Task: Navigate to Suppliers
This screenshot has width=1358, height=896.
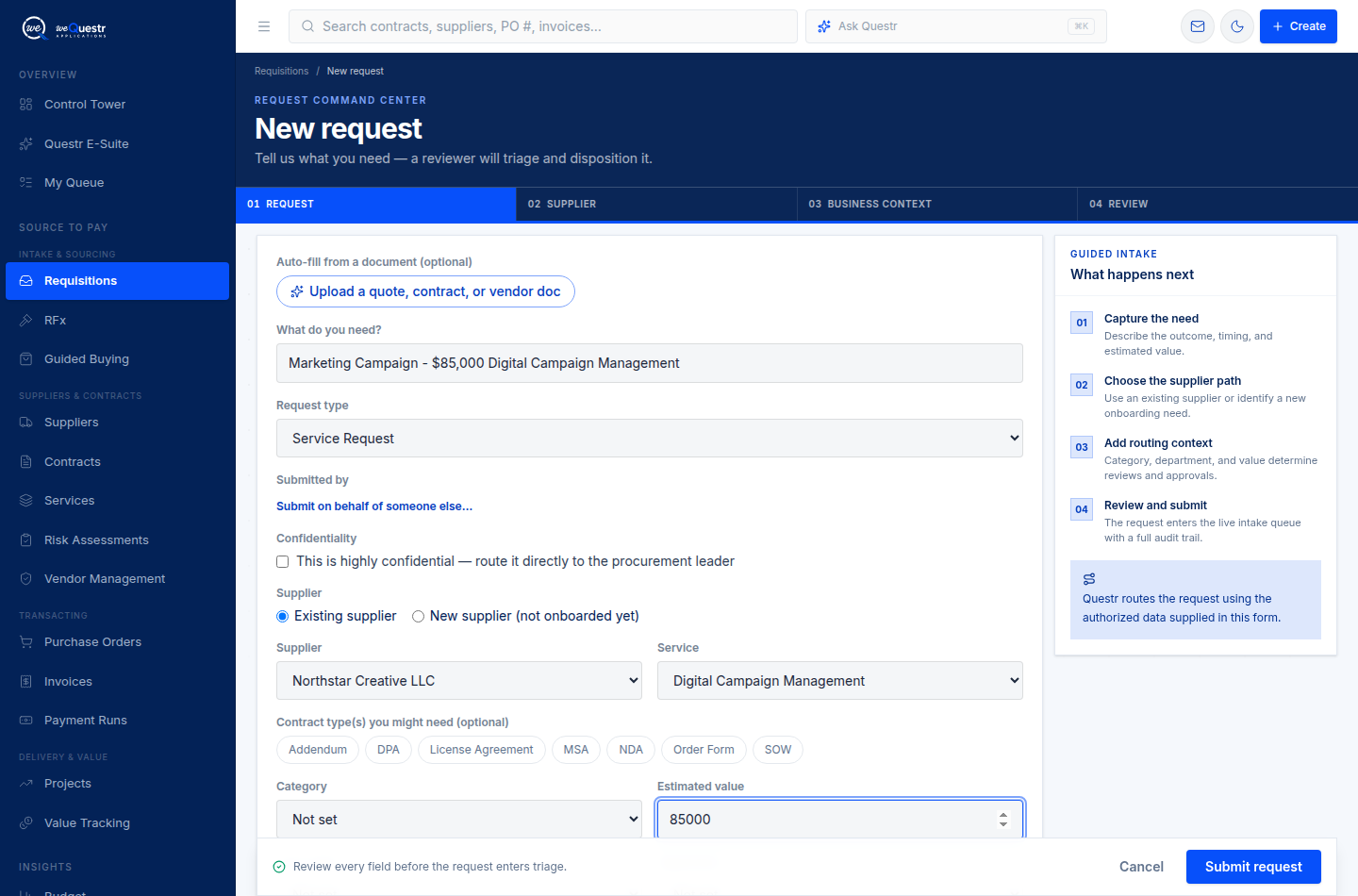Action: [x=117, y=423]
